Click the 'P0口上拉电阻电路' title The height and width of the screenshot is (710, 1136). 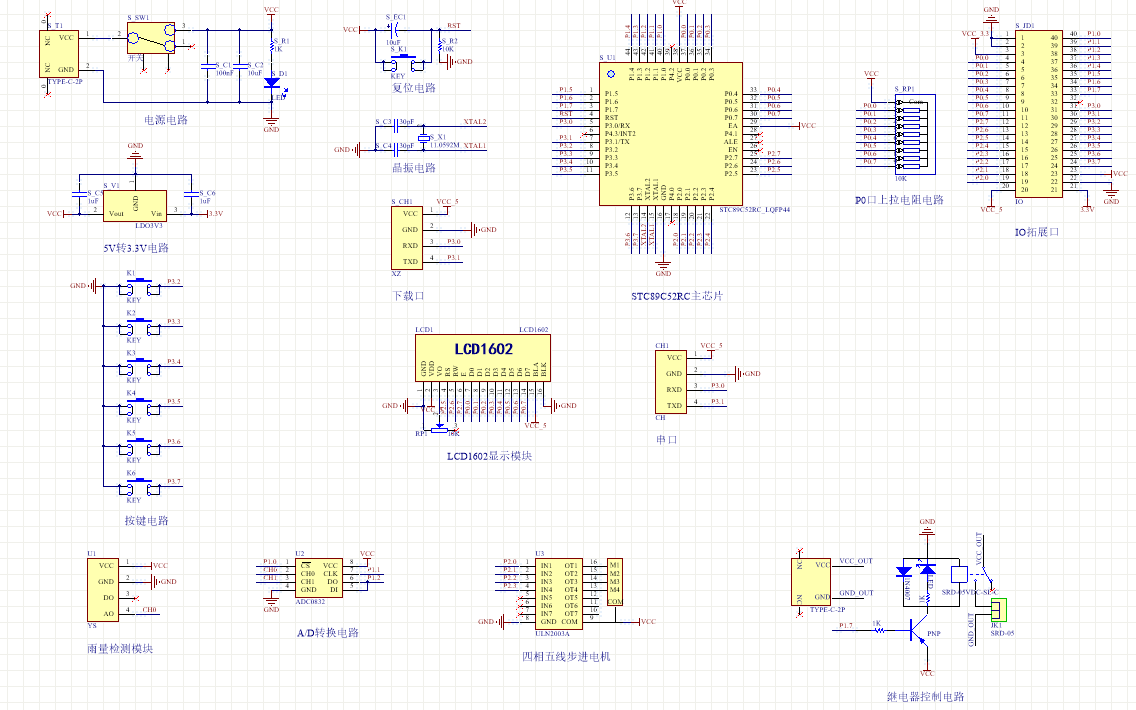tap(899, 200)
